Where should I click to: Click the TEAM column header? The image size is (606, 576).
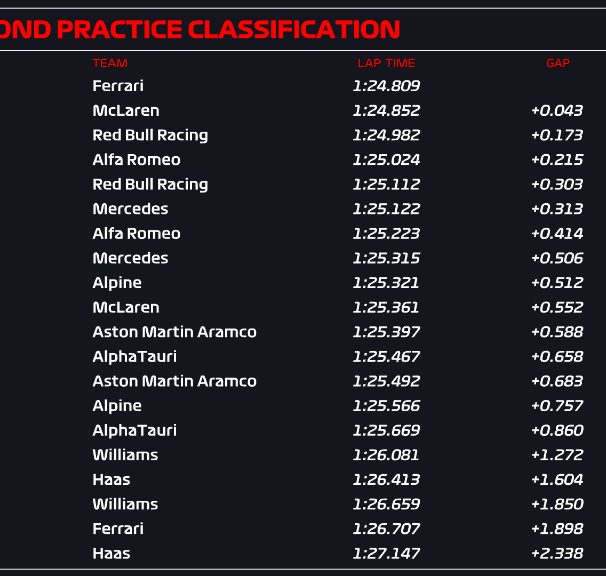click(110, 63)
